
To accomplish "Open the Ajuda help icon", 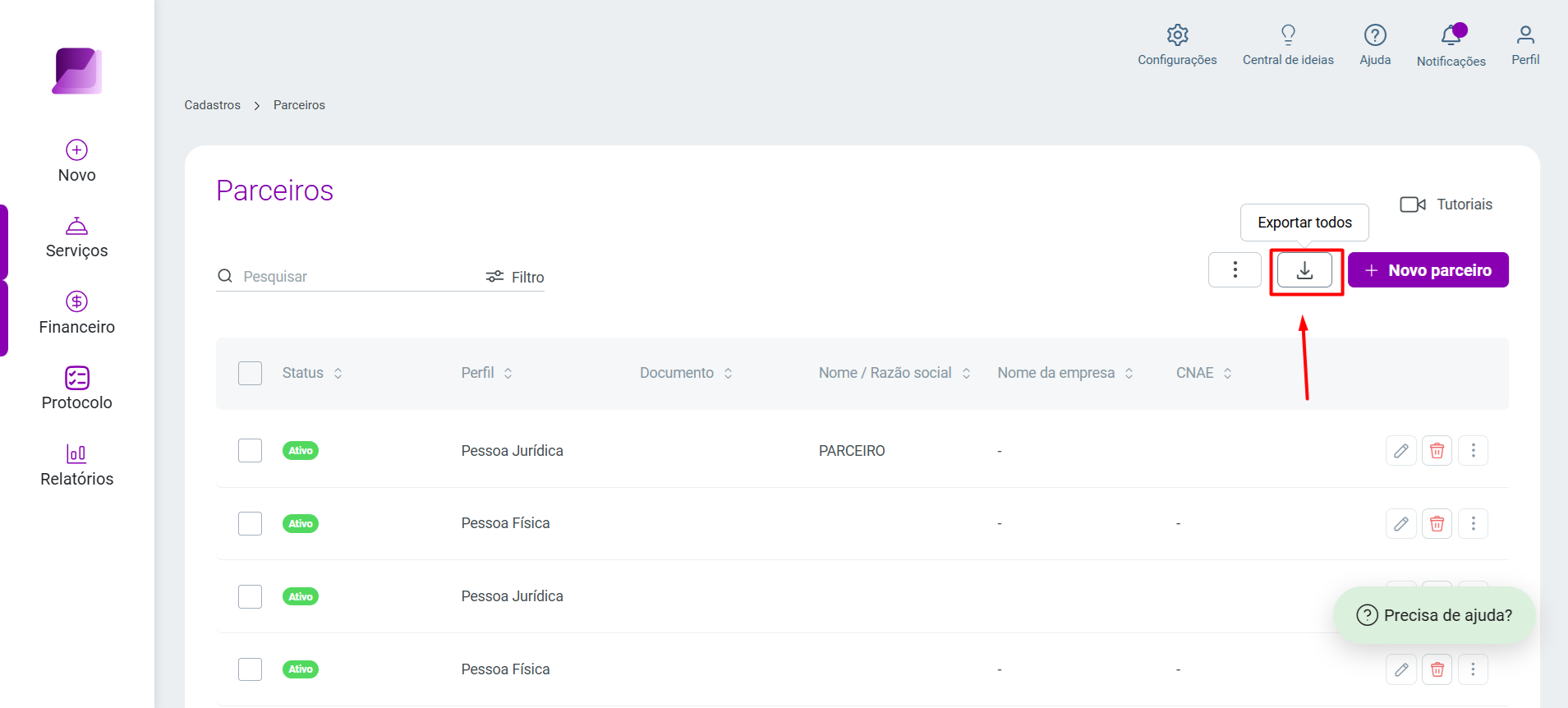I will pyautogui.click(x=1375, y=35).
